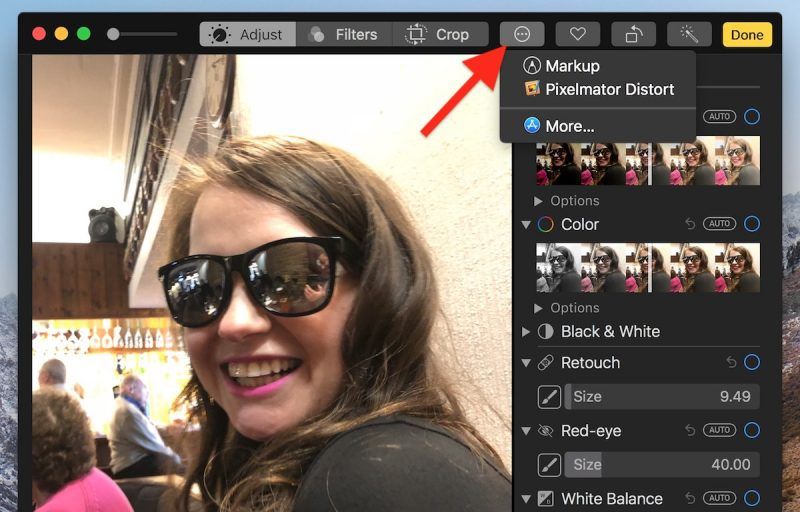800x512 pixels.
Task: Mark photo as favorite with heart icon
Action: (x=577, y=34)
